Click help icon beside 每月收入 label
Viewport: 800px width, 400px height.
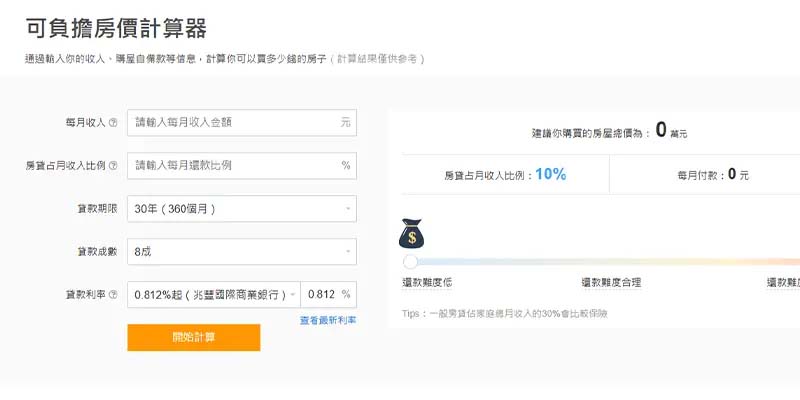click(x=113, y=123)
